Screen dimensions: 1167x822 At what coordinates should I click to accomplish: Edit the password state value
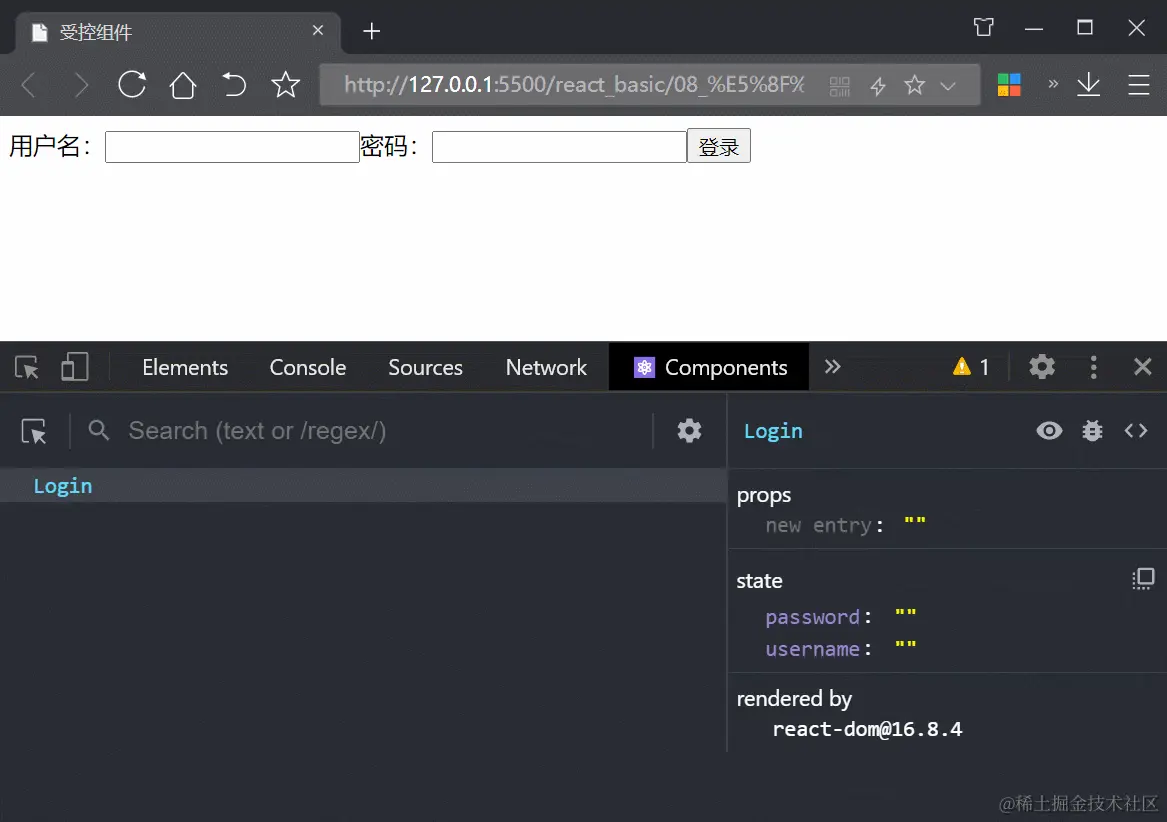[906, 616]
